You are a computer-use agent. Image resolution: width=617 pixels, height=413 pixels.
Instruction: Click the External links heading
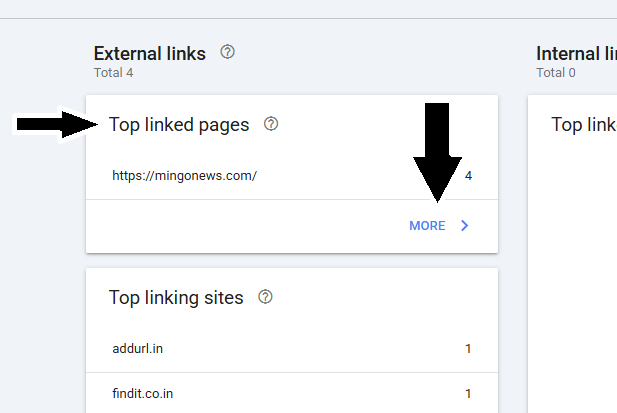pyautogui.click(x=150, y=53)
